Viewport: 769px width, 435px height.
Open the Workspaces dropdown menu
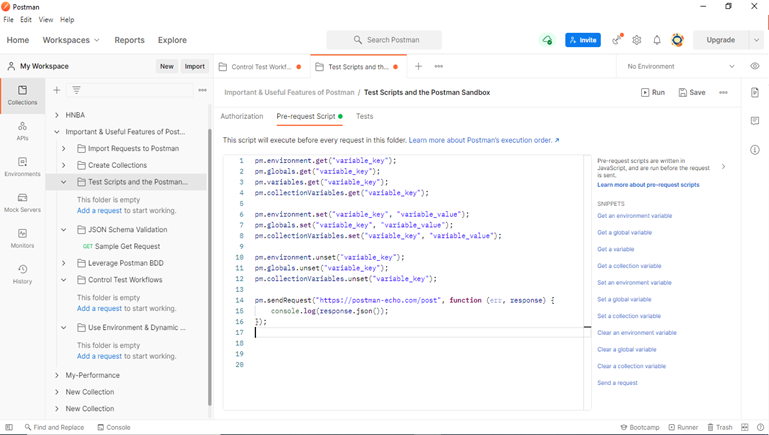pyautogui.click(x=71, y=40)
